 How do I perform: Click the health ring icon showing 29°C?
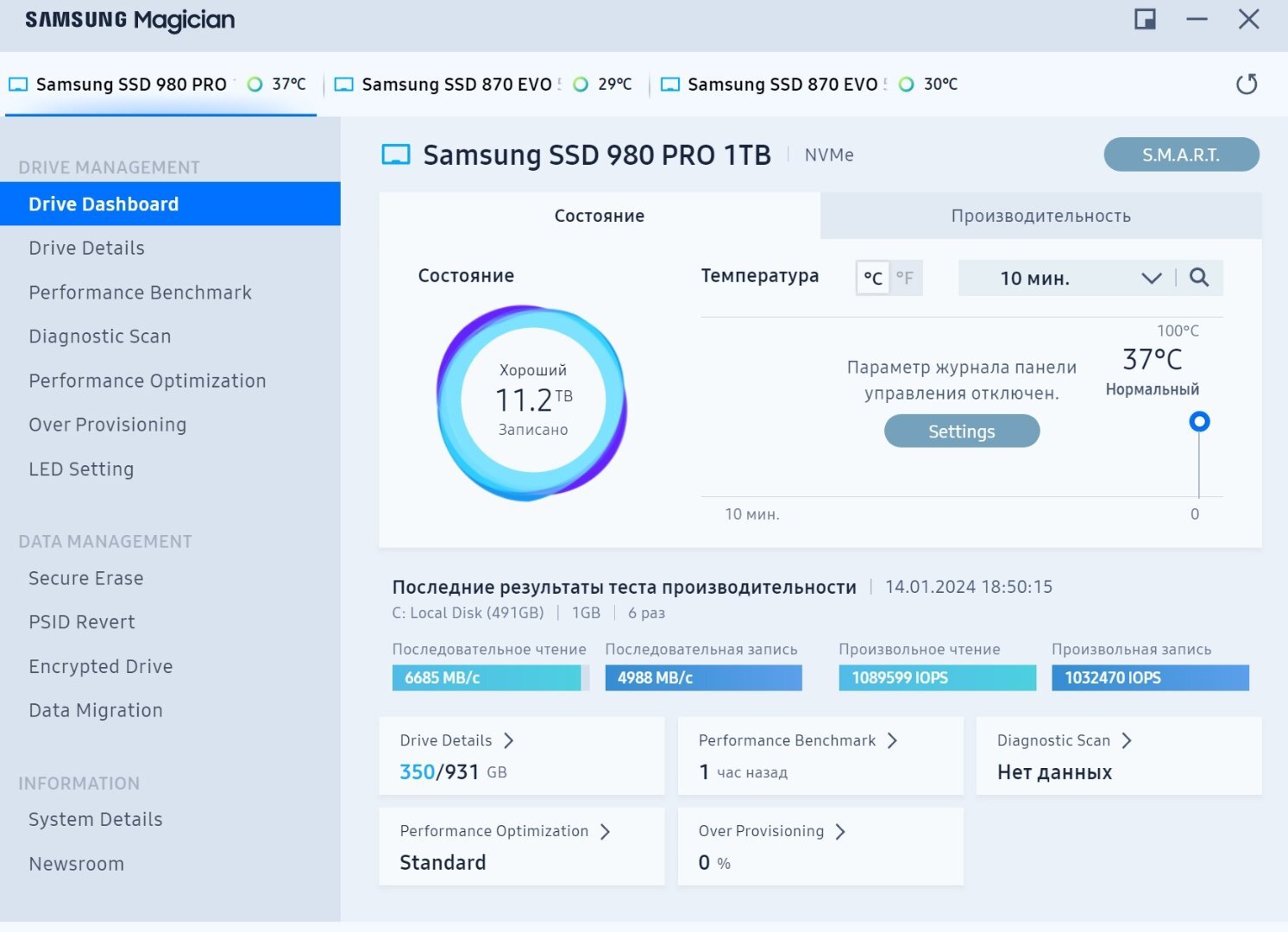tap(581, 85)
